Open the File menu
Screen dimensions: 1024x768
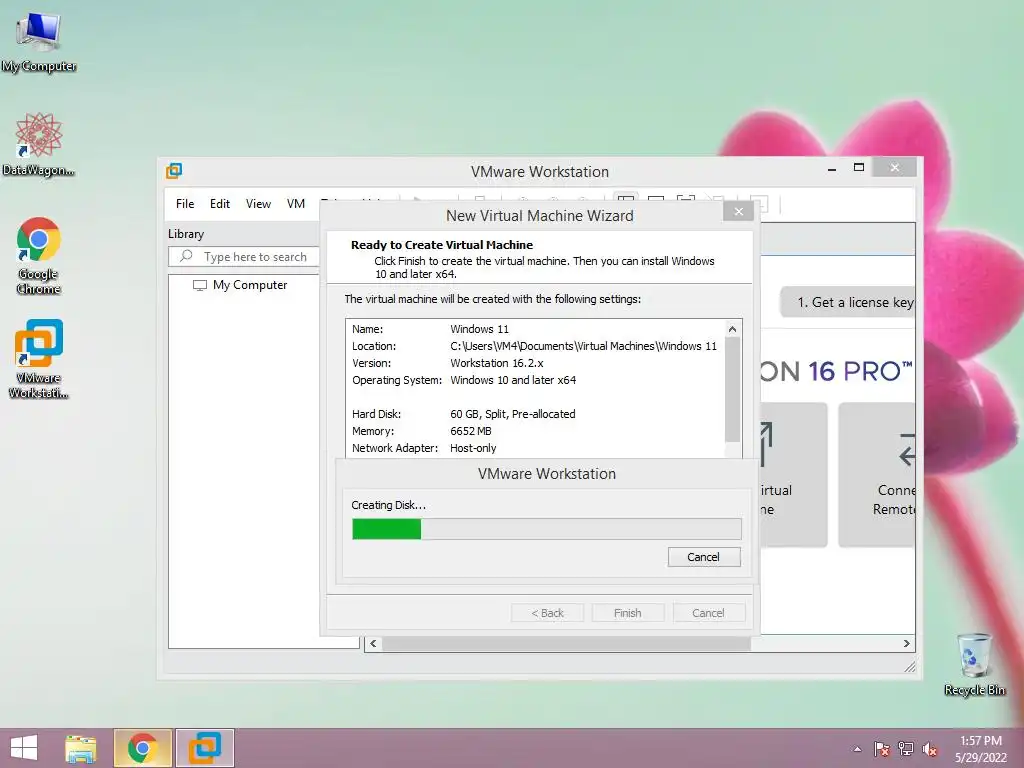pos(185,204)
